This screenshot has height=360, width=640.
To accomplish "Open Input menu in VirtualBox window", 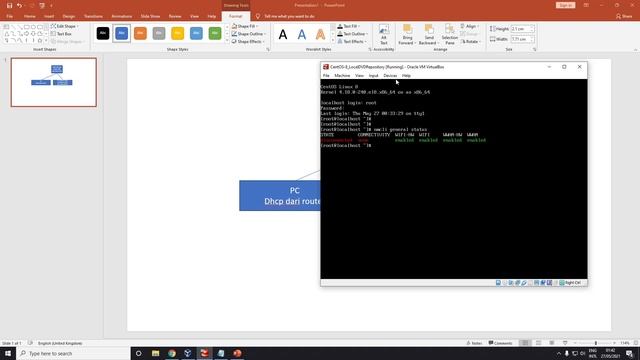I will click(x=373, y=76).
